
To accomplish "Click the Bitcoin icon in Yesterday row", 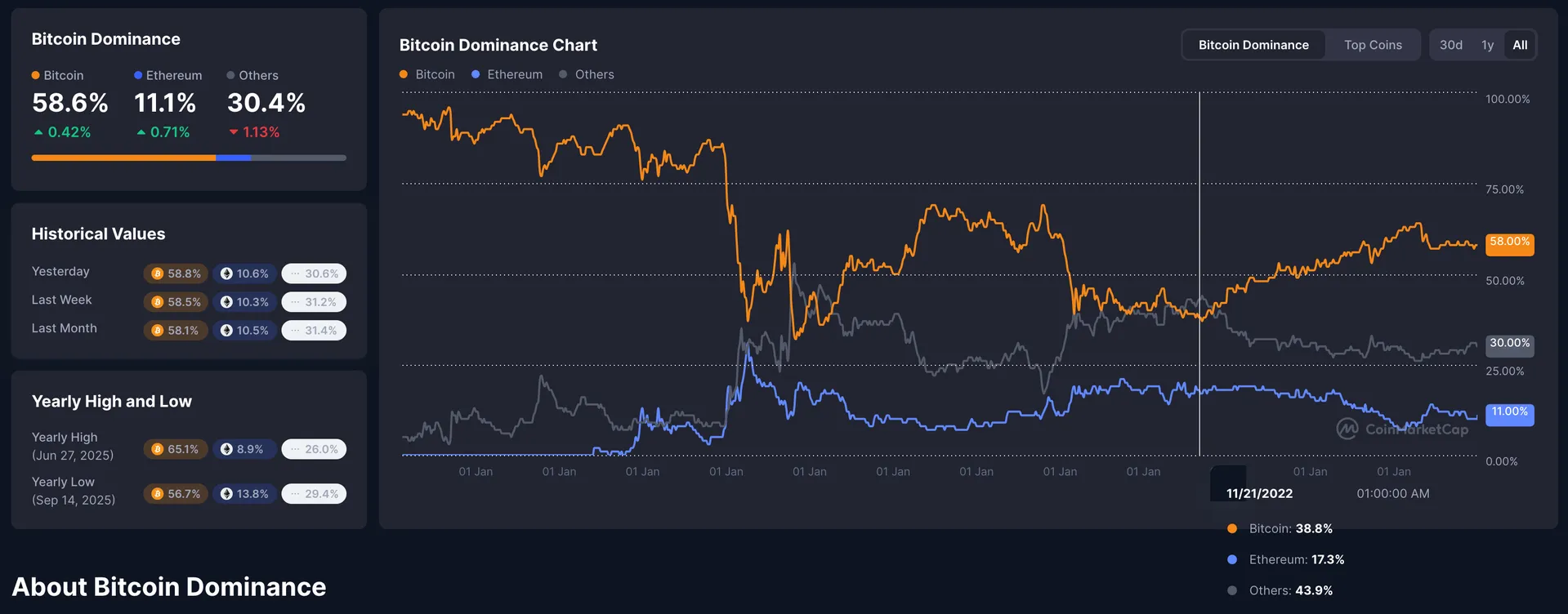I will click(x=158, y=274).
